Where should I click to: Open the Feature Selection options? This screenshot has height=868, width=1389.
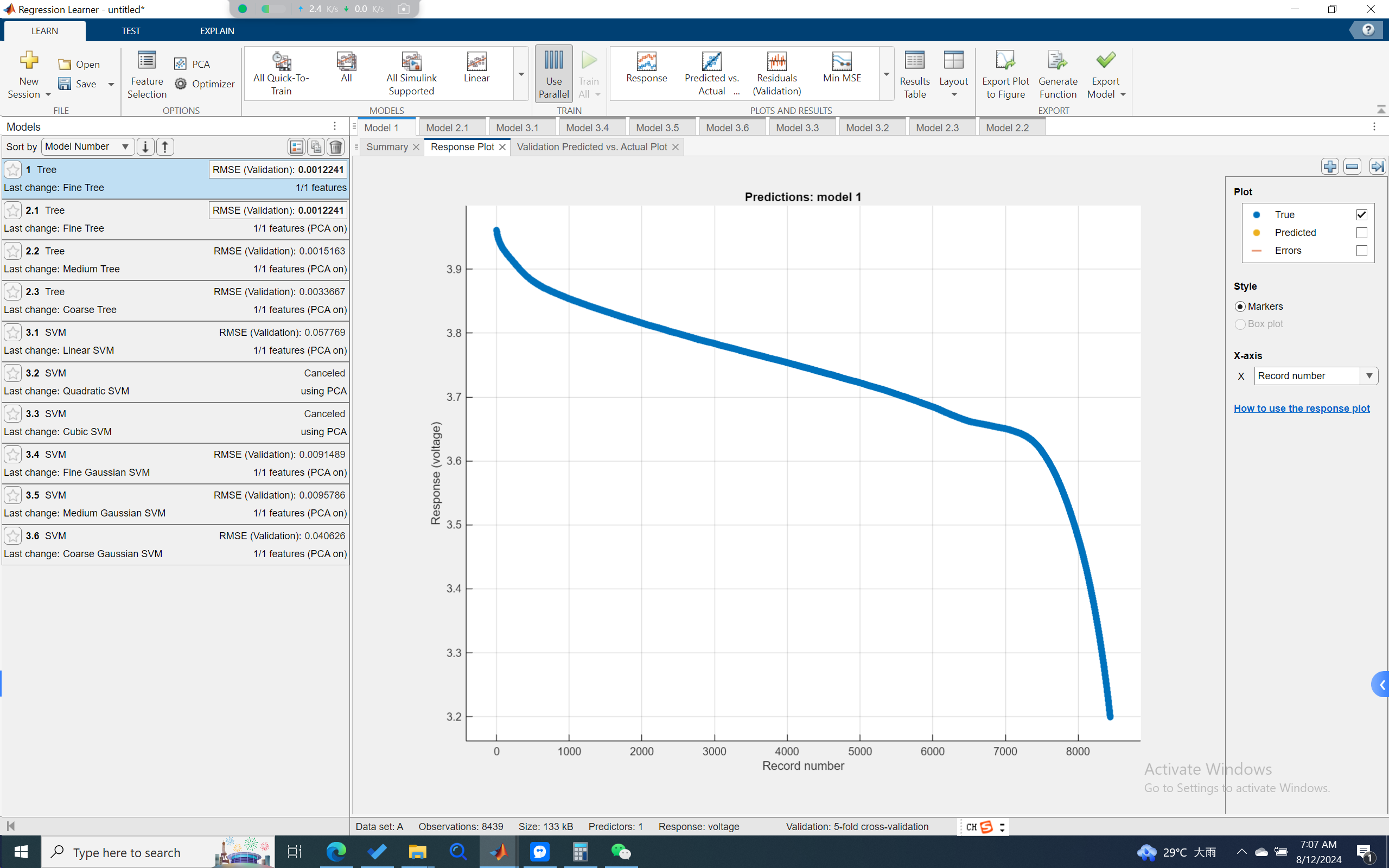click(146, 75)
